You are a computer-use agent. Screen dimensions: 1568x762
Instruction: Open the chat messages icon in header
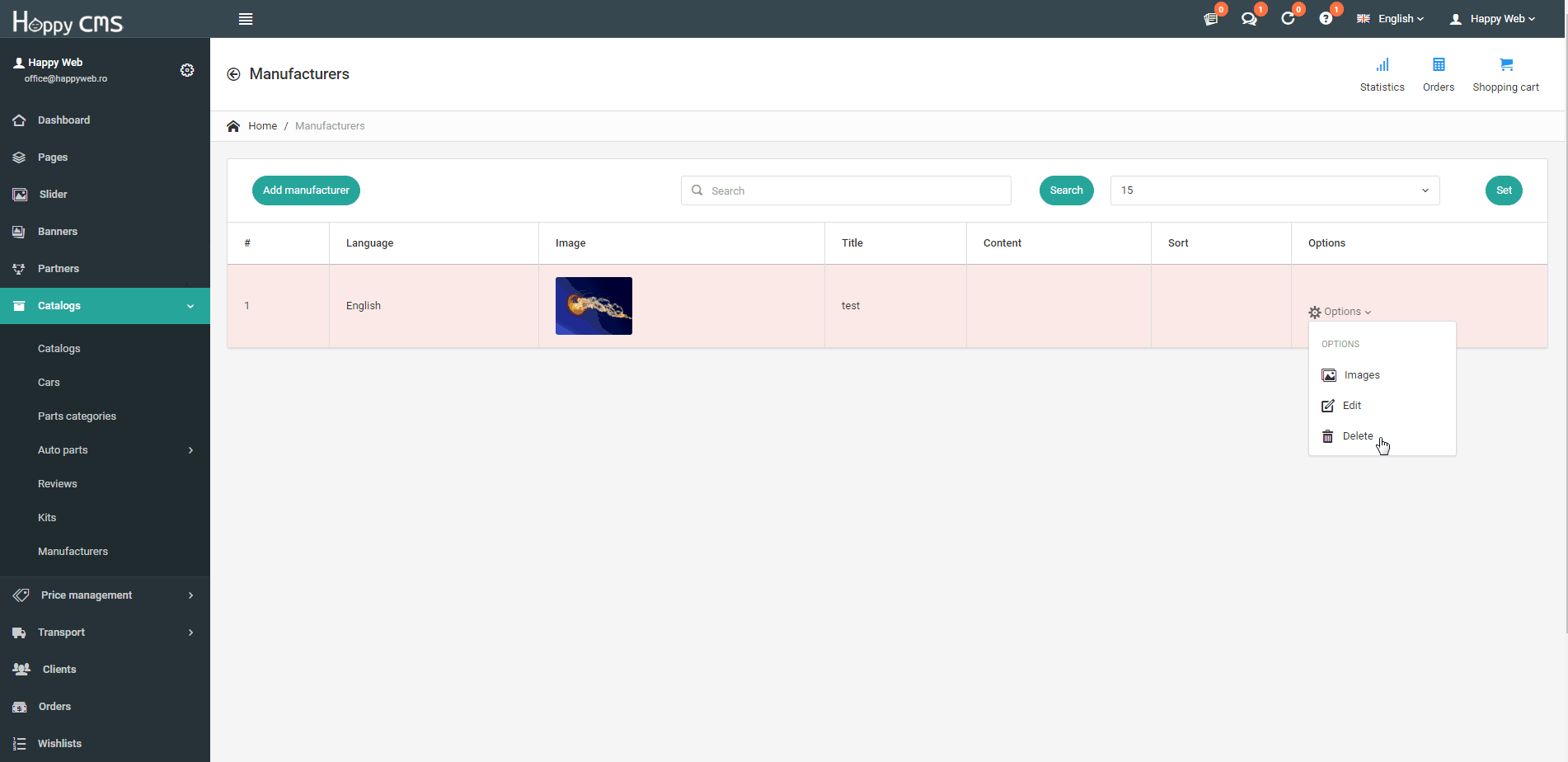(x=1249, y=19)
